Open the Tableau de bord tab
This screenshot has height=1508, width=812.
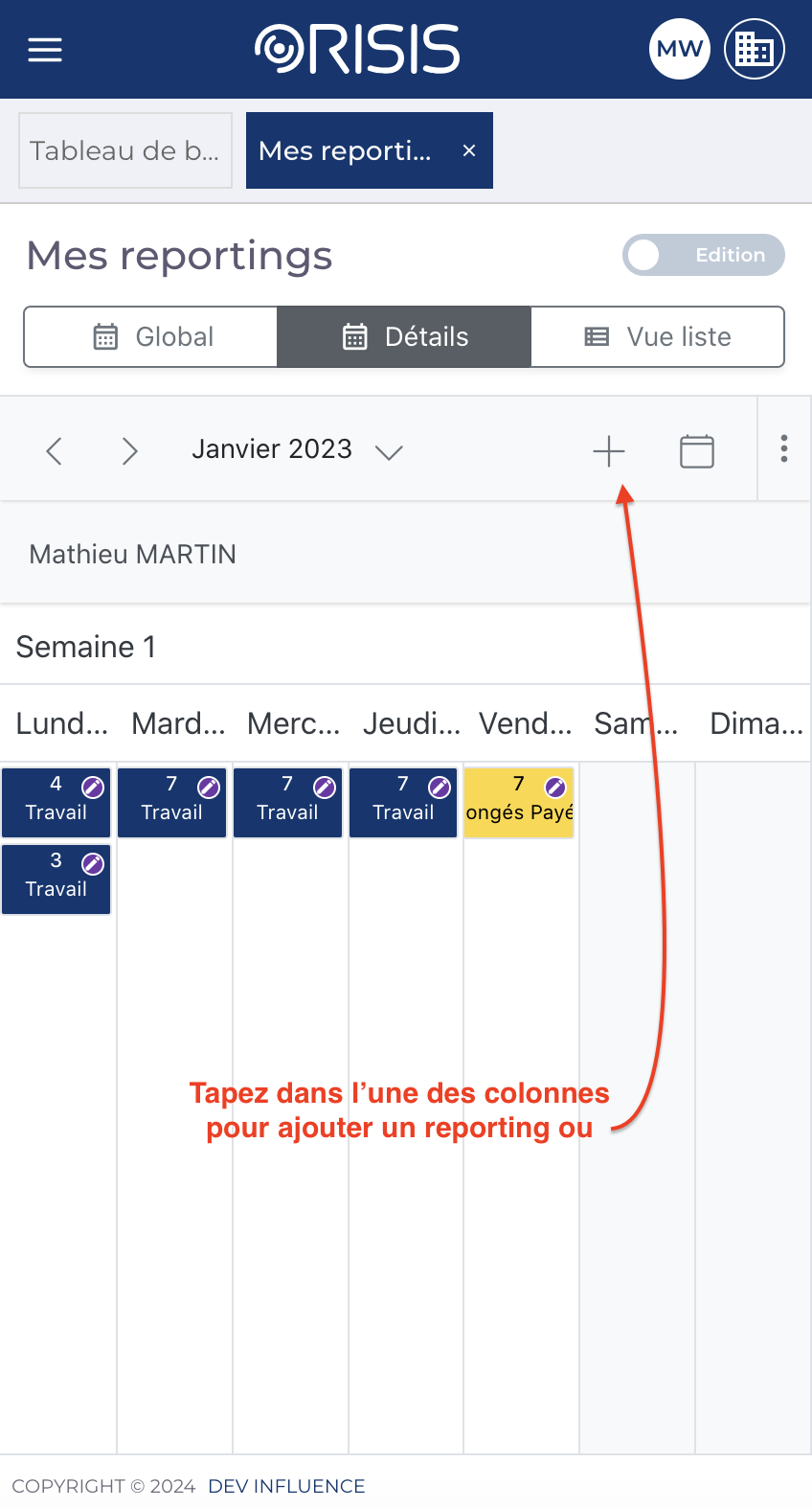pyautogui.click(x=125, y=150)
